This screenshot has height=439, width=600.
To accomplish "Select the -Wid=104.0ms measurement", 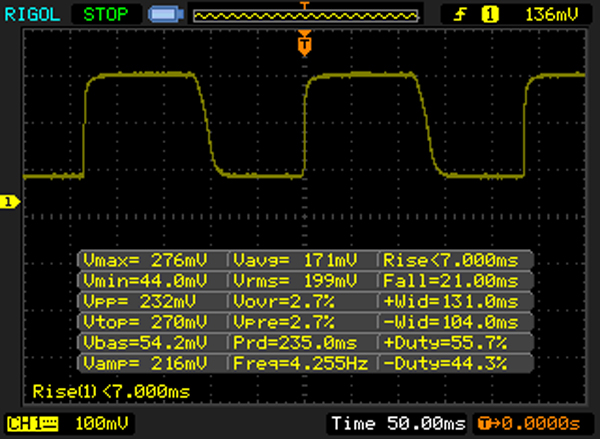I will (x=451, y=322).
